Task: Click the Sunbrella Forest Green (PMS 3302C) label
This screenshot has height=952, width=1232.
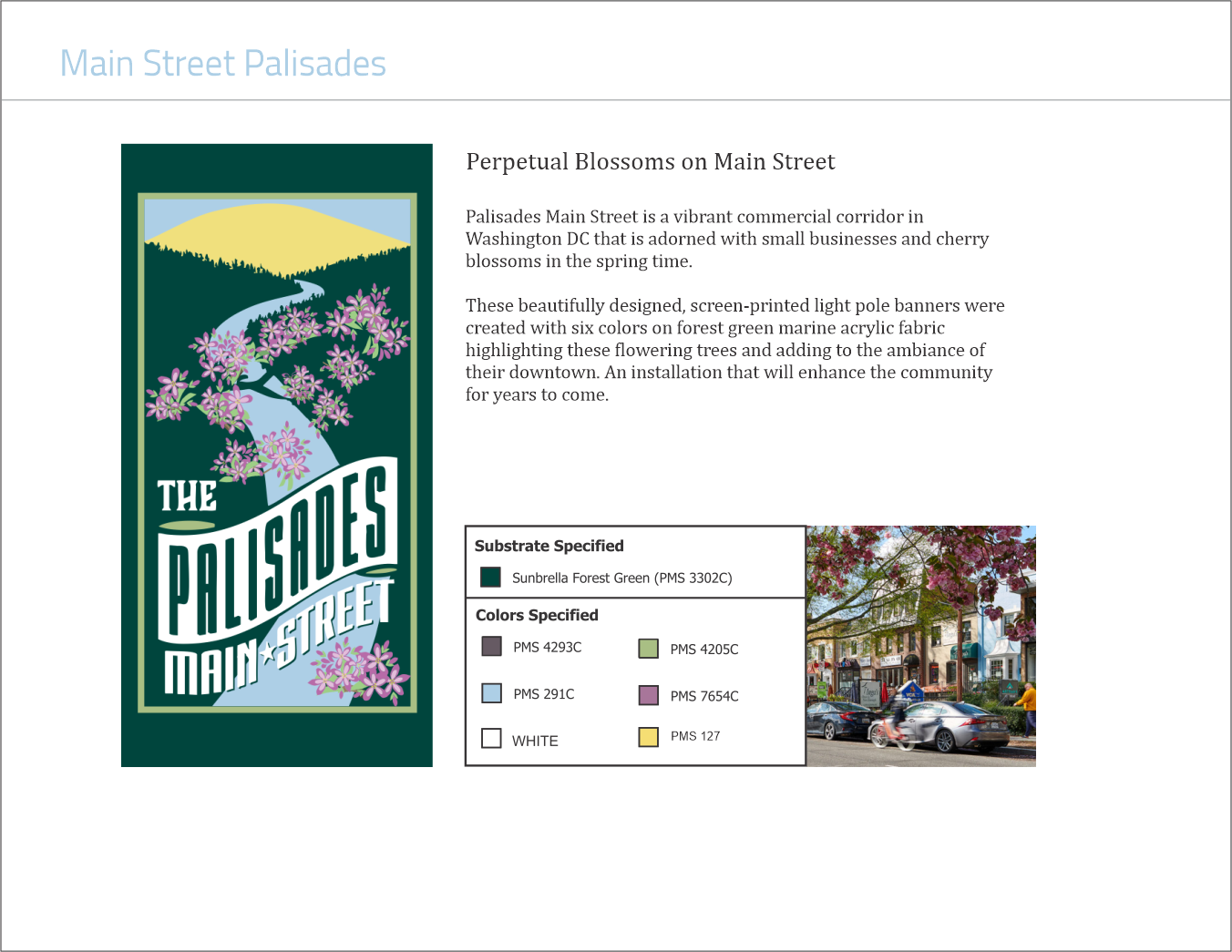Action: 621,578
